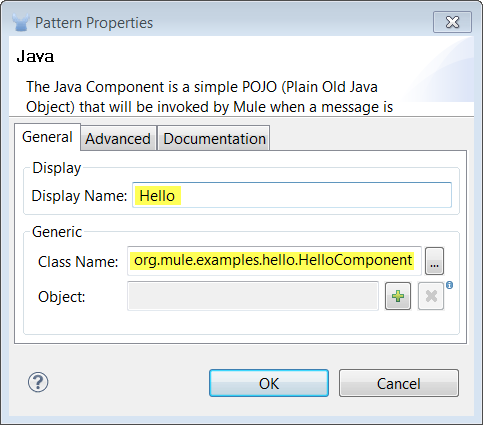Click the grey X remove object icon
Image resolution: width=483 pixels, height=425 pixels.
431,296
